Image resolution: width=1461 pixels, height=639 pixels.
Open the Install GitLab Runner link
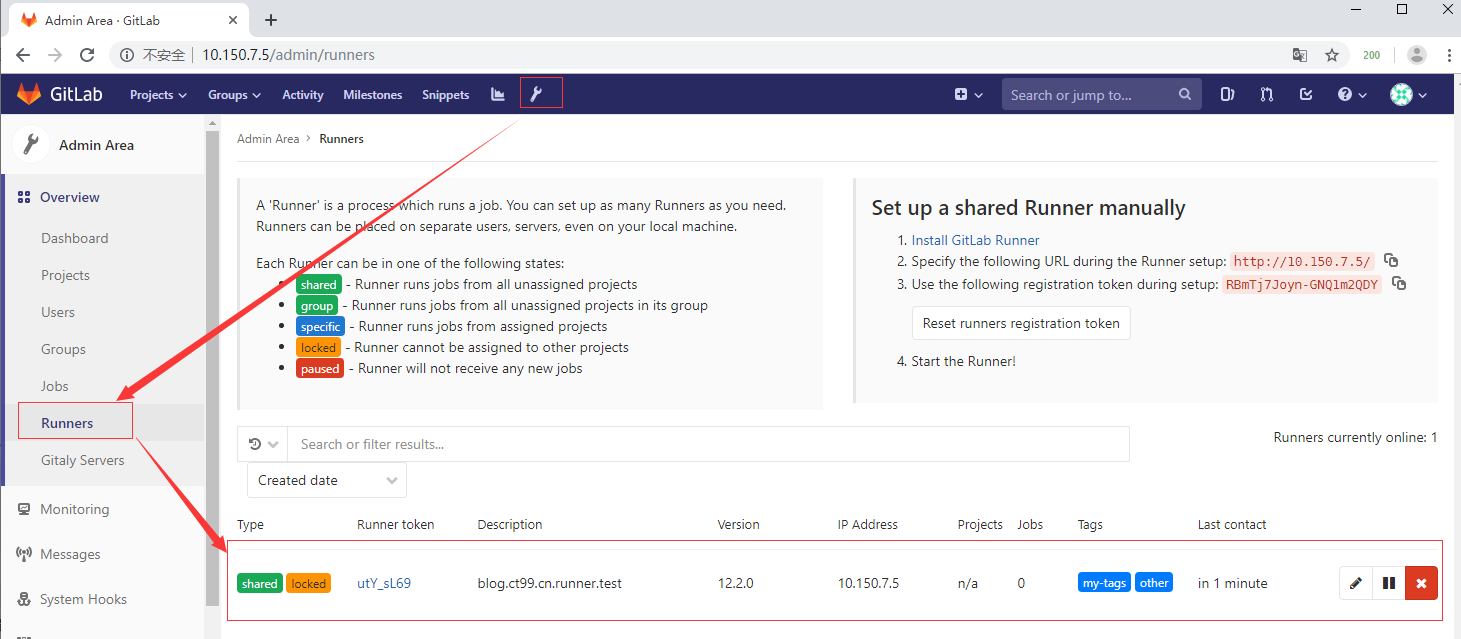tap(975, 240)
